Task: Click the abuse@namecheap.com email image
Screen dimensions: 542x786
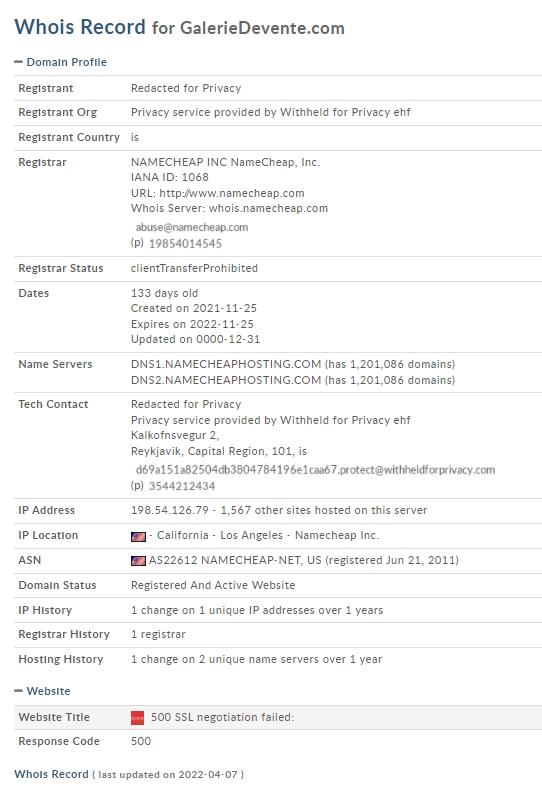Action: (192, 227)
